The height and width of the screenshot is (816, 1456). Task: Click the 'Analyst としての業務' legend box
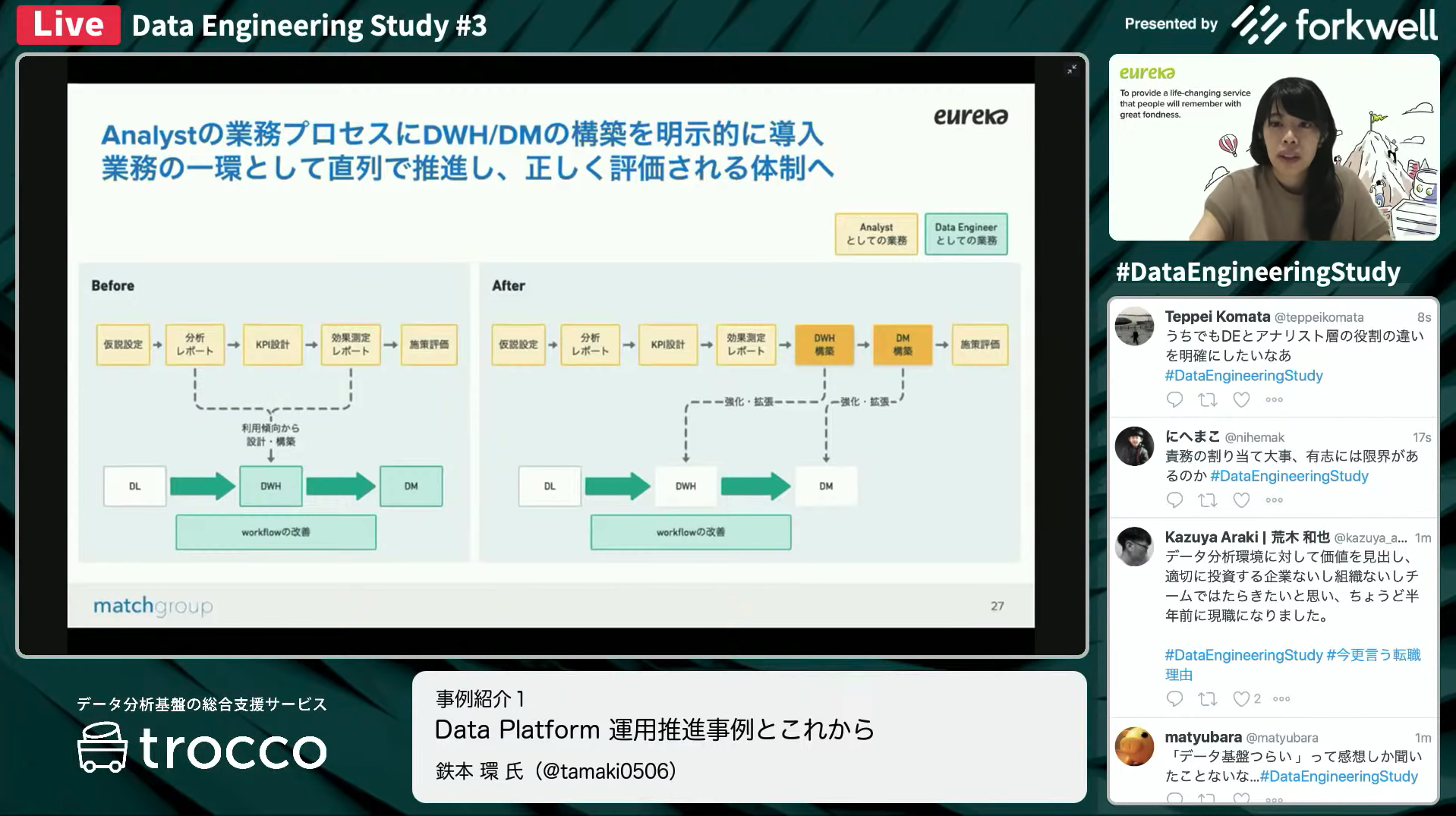[876, 234]
